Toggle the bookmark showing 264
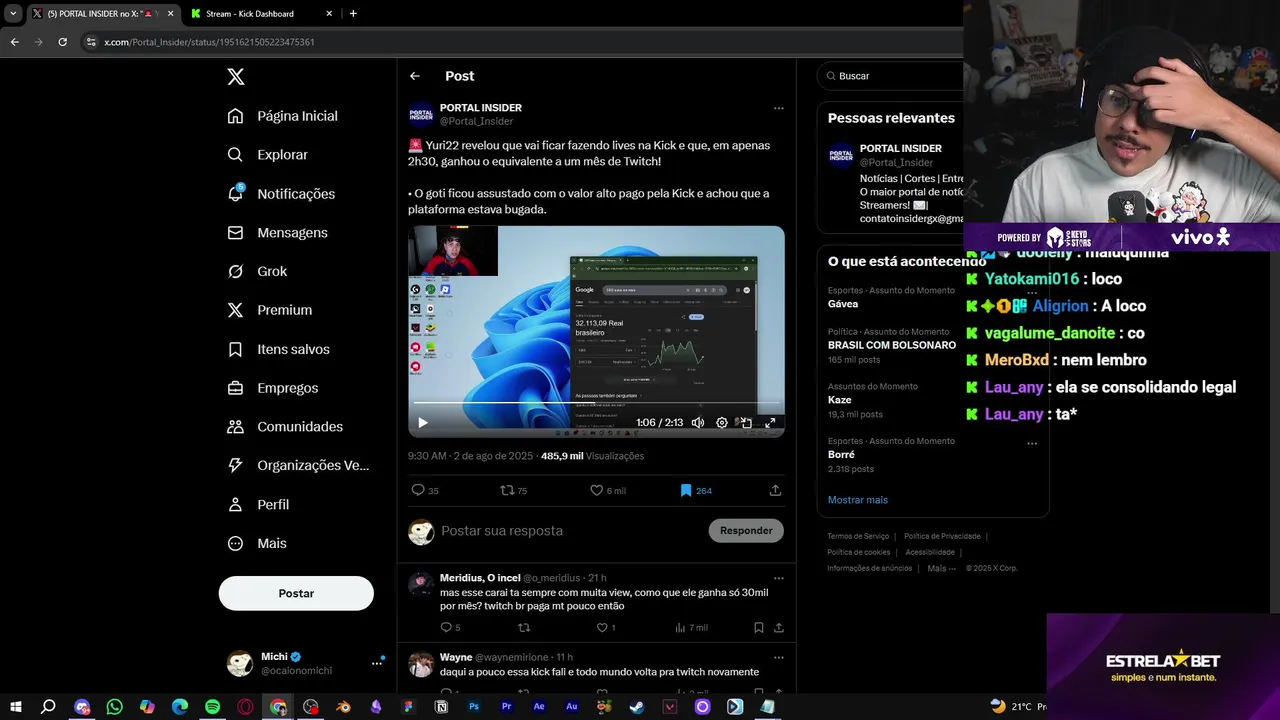The width and height of the screenshot is (1280, 720). pos(695,491)
